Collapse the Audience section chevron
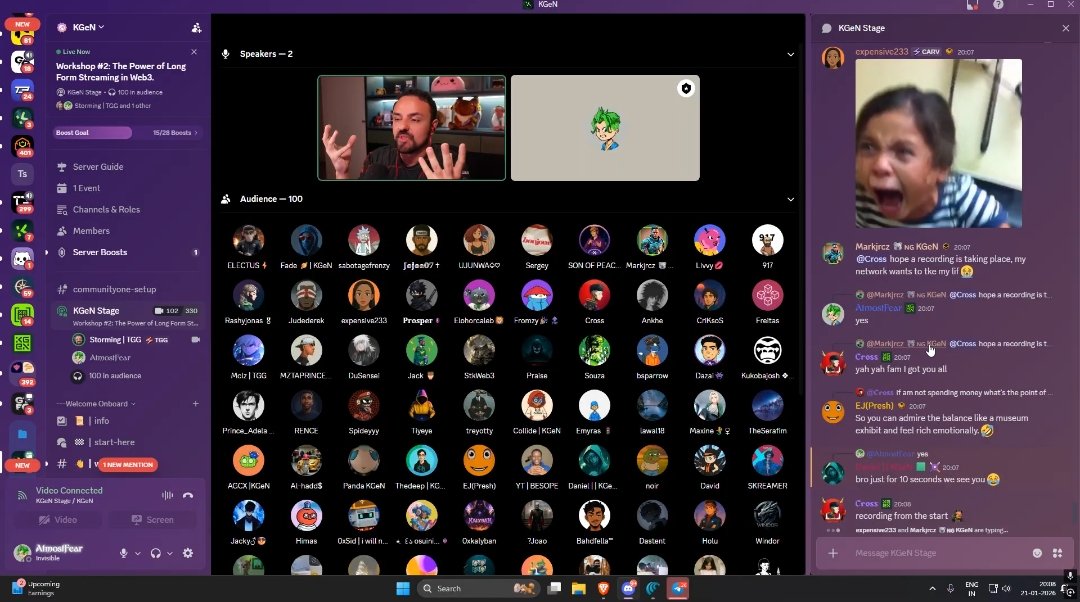 [791, 199]
